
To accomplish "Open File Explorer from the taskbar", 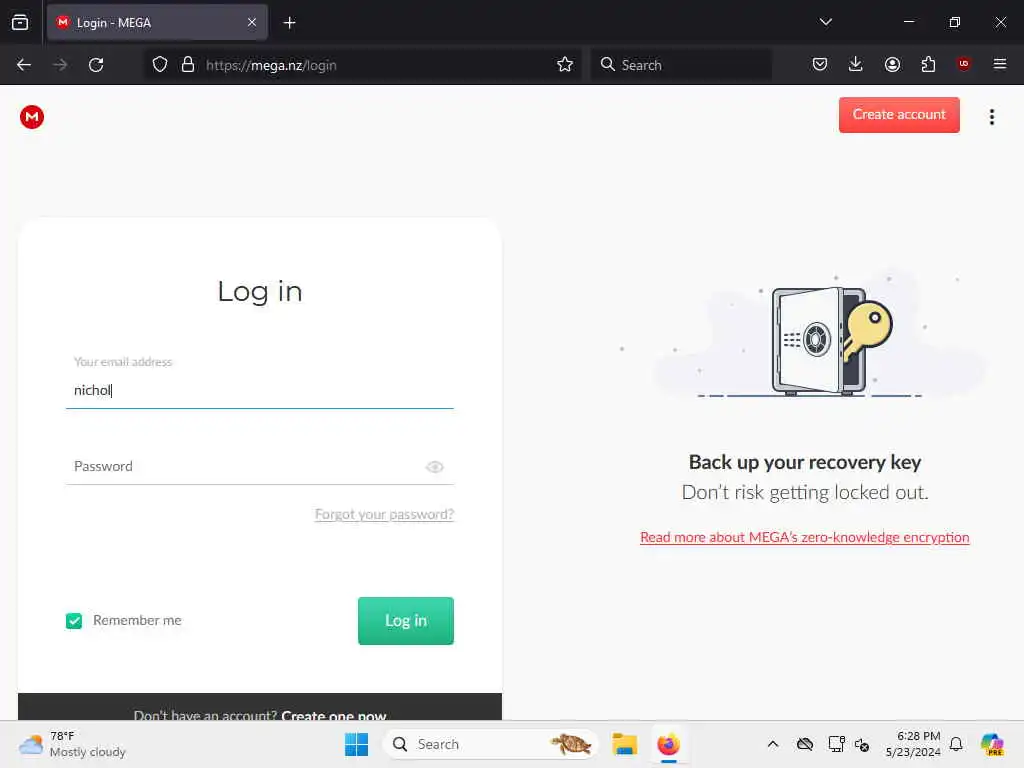I will [x=624, y=744].
